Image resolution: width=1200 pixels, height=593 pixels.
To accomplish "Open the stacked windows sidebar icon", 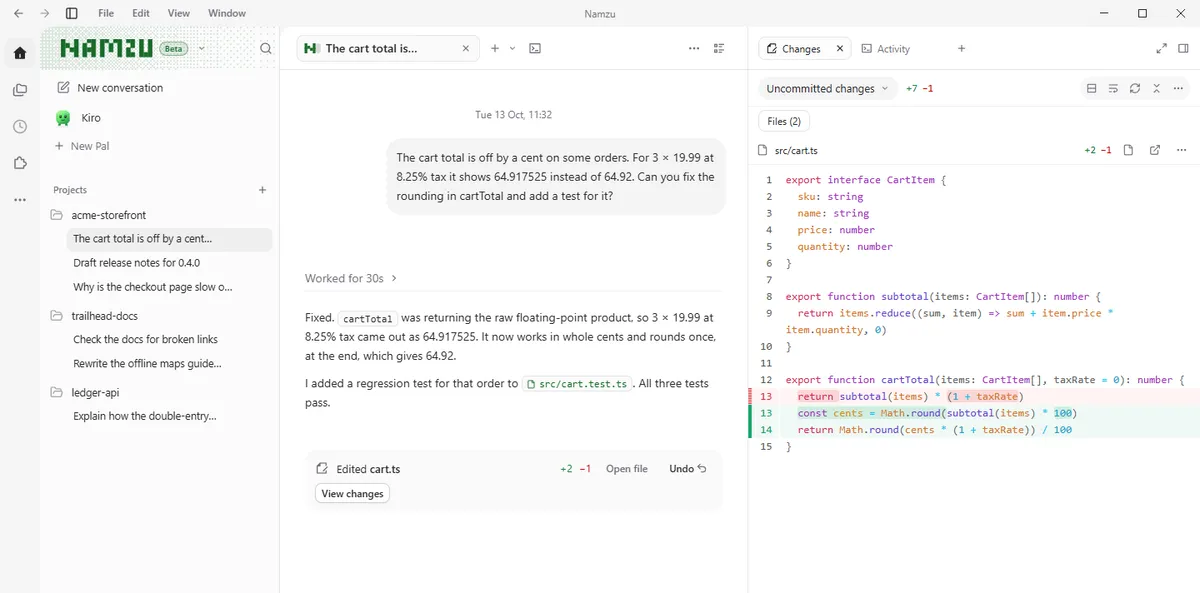I will click(20, 90).
